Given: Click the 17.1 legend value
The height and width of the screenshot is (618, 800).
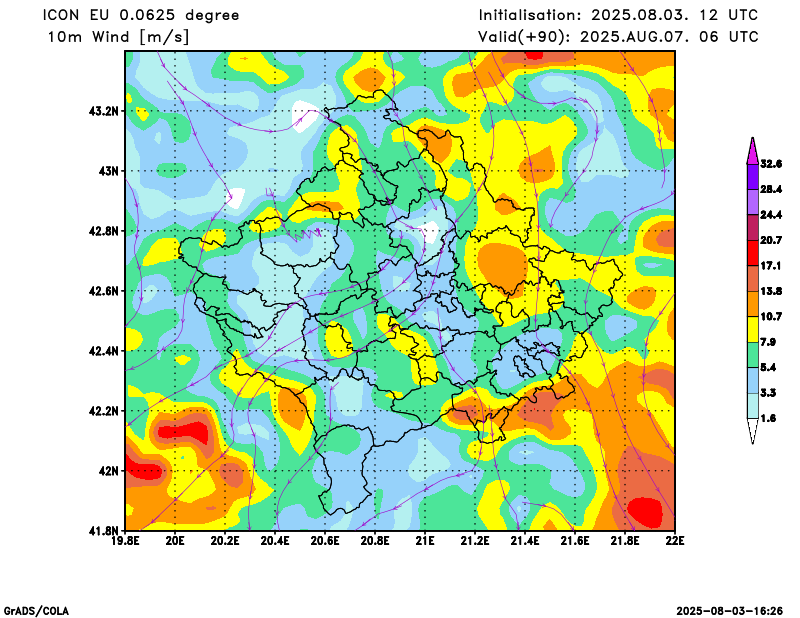Looking at the screenshot, I should [x=771, y=266].
